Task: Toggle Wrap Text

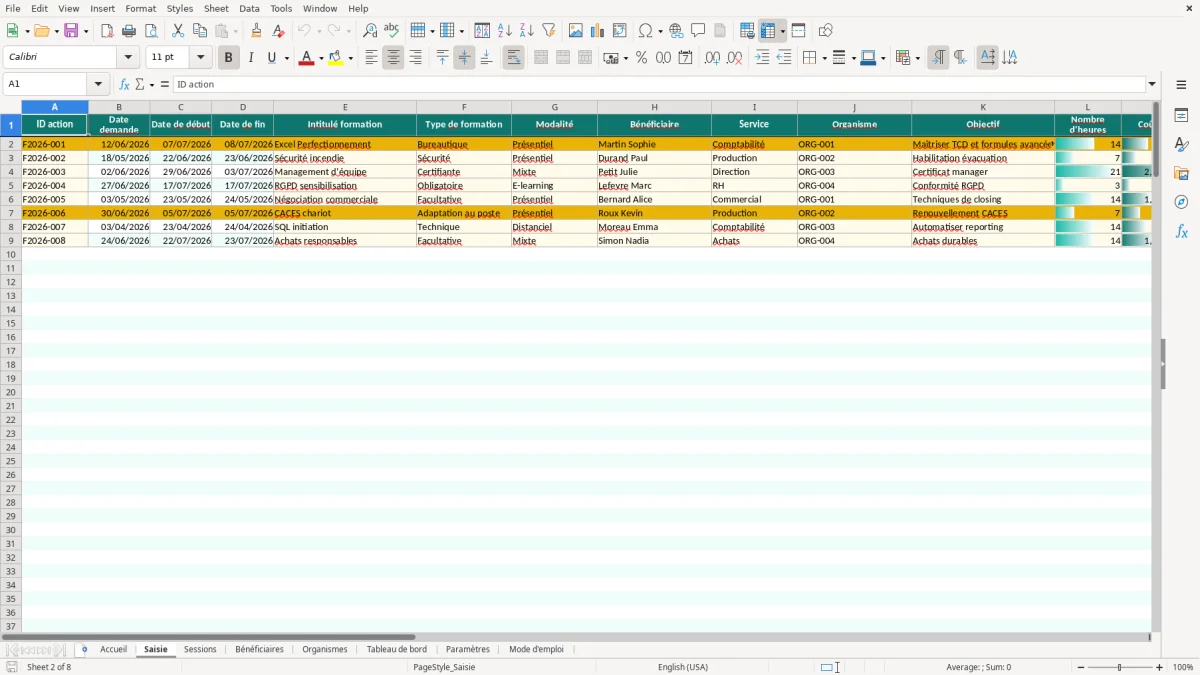Action: [514, 58]
